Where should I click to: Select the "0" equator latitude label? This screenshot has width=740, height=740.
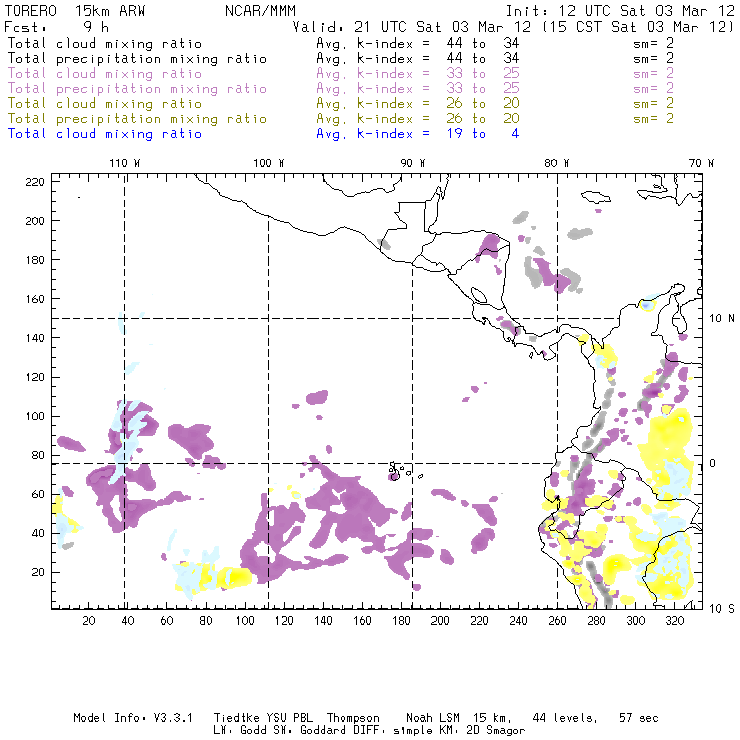[x=712, y=463]
